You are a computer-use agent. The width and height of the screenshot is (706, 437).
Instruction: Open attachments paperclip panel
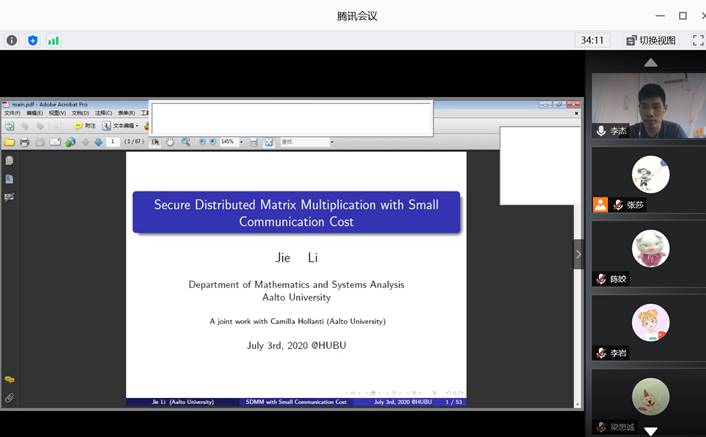(x=9, y=397)
